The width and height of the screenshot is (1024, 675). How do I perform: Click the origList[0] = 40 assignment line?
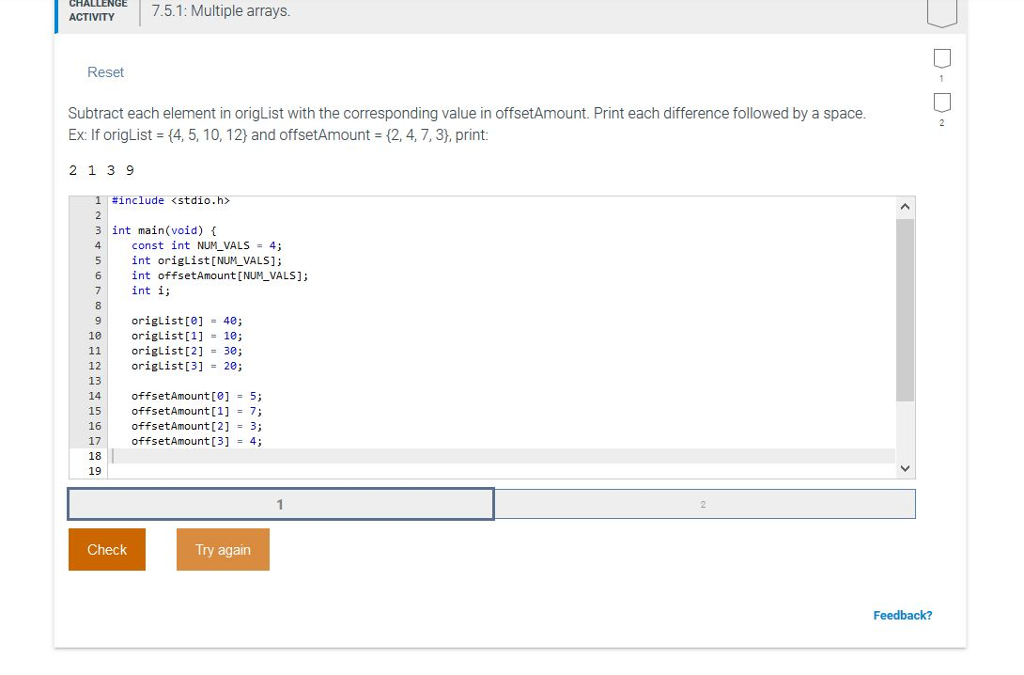tap(186, 320)
